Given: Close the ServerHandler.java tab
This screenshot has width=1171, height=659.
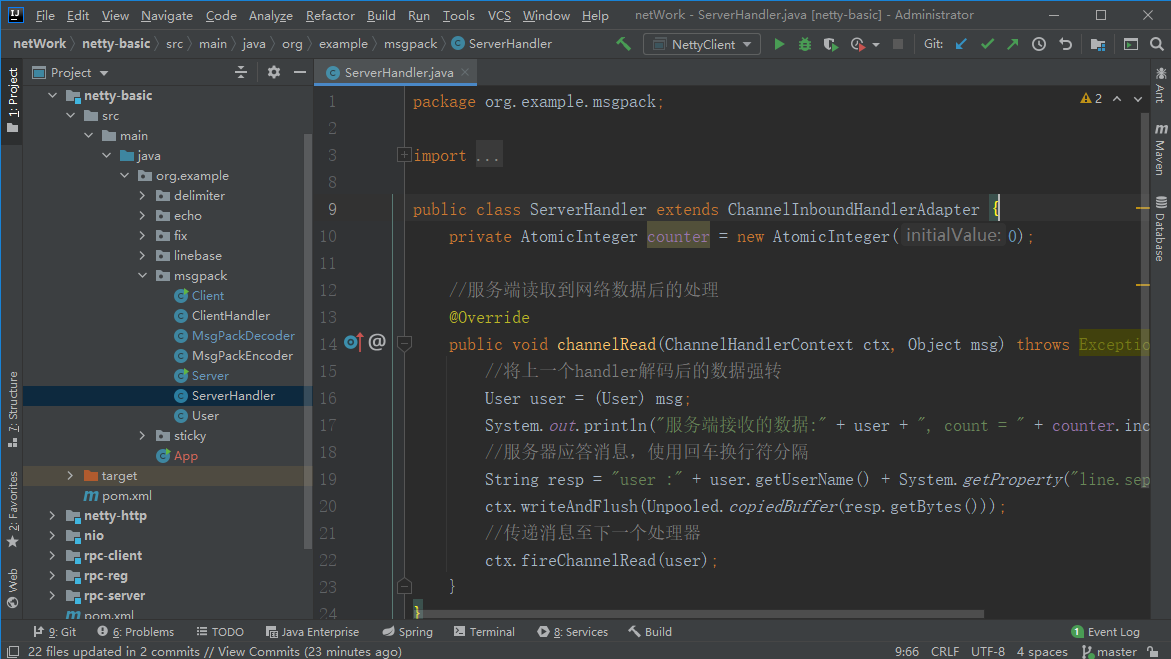Looking at the screenshot, I should pyautogui.click(x=465, y=72).
